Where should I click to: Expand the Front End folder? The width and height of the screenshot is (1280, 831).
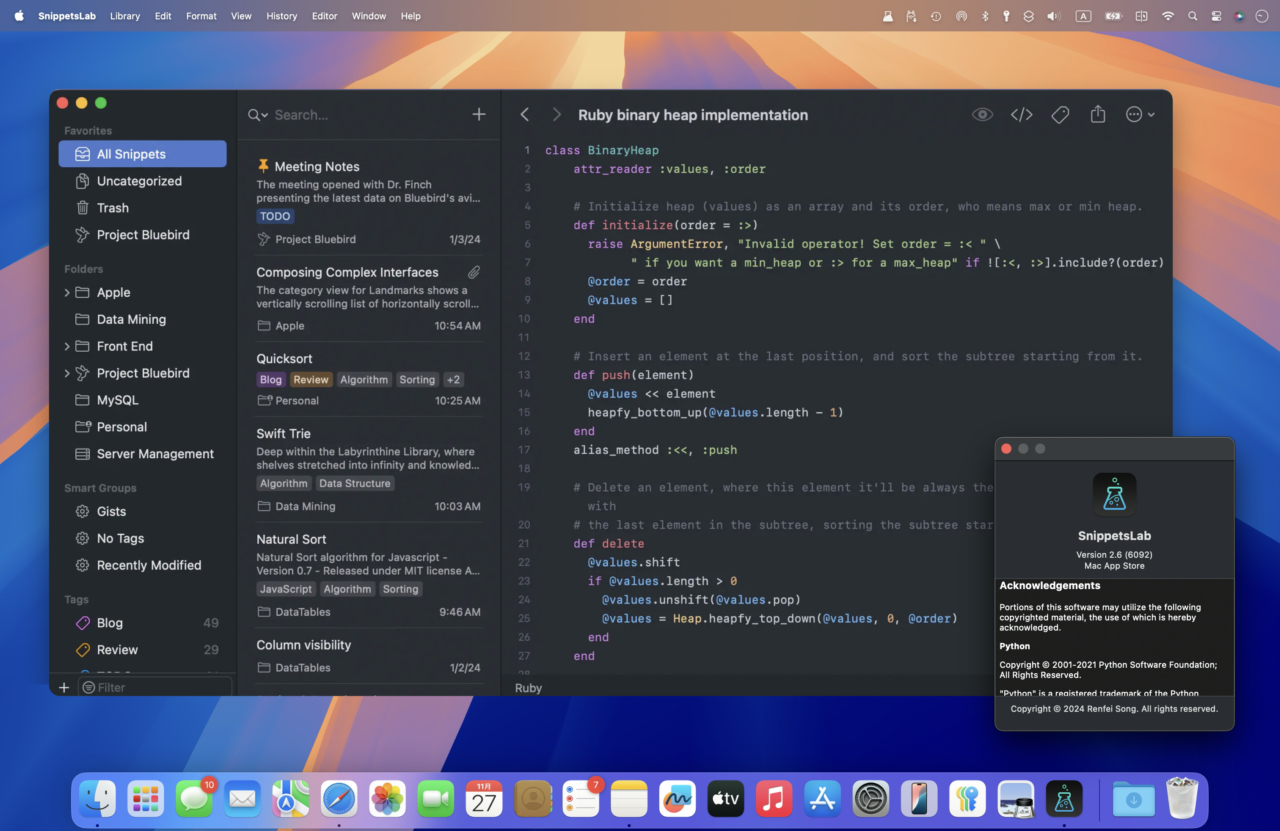pyautogui.click(x=67, y=347)
